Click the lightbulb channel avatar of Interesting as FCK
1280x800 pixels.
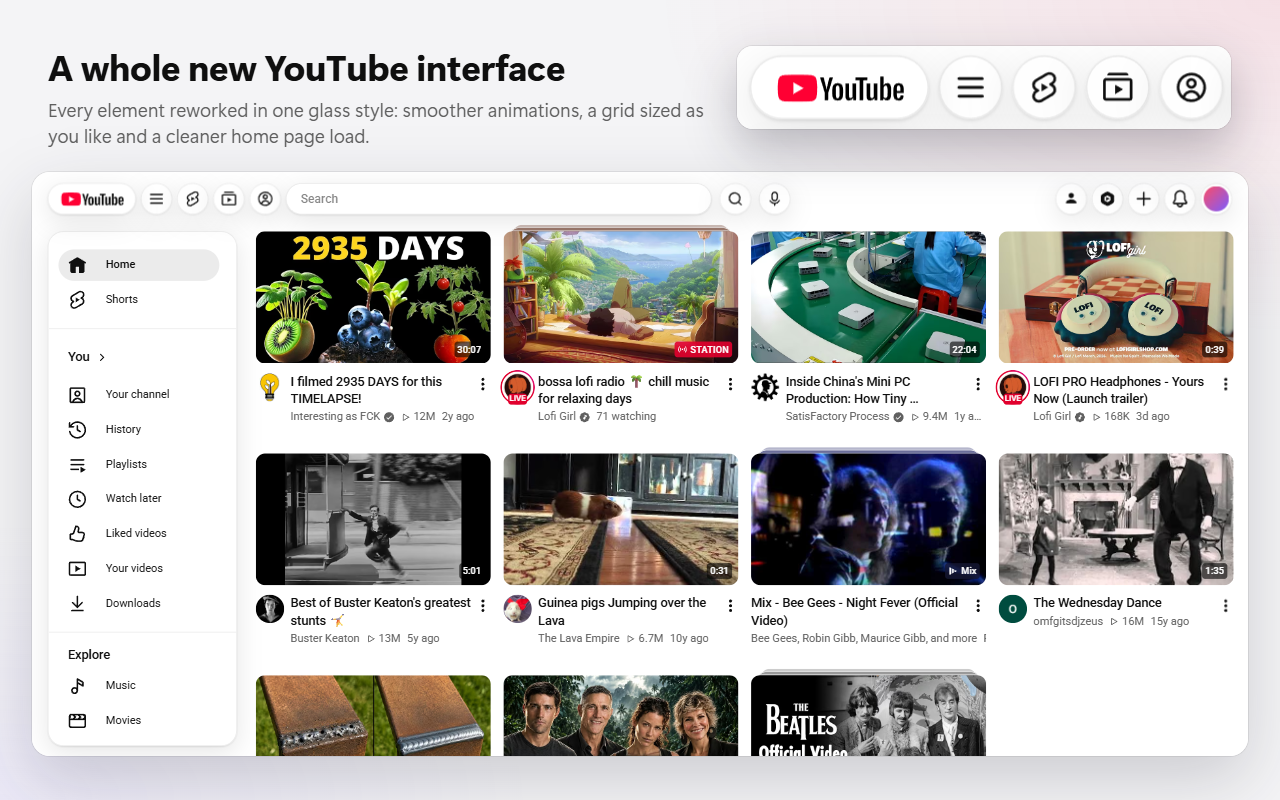pyautogui.click(x=270, y=387)
